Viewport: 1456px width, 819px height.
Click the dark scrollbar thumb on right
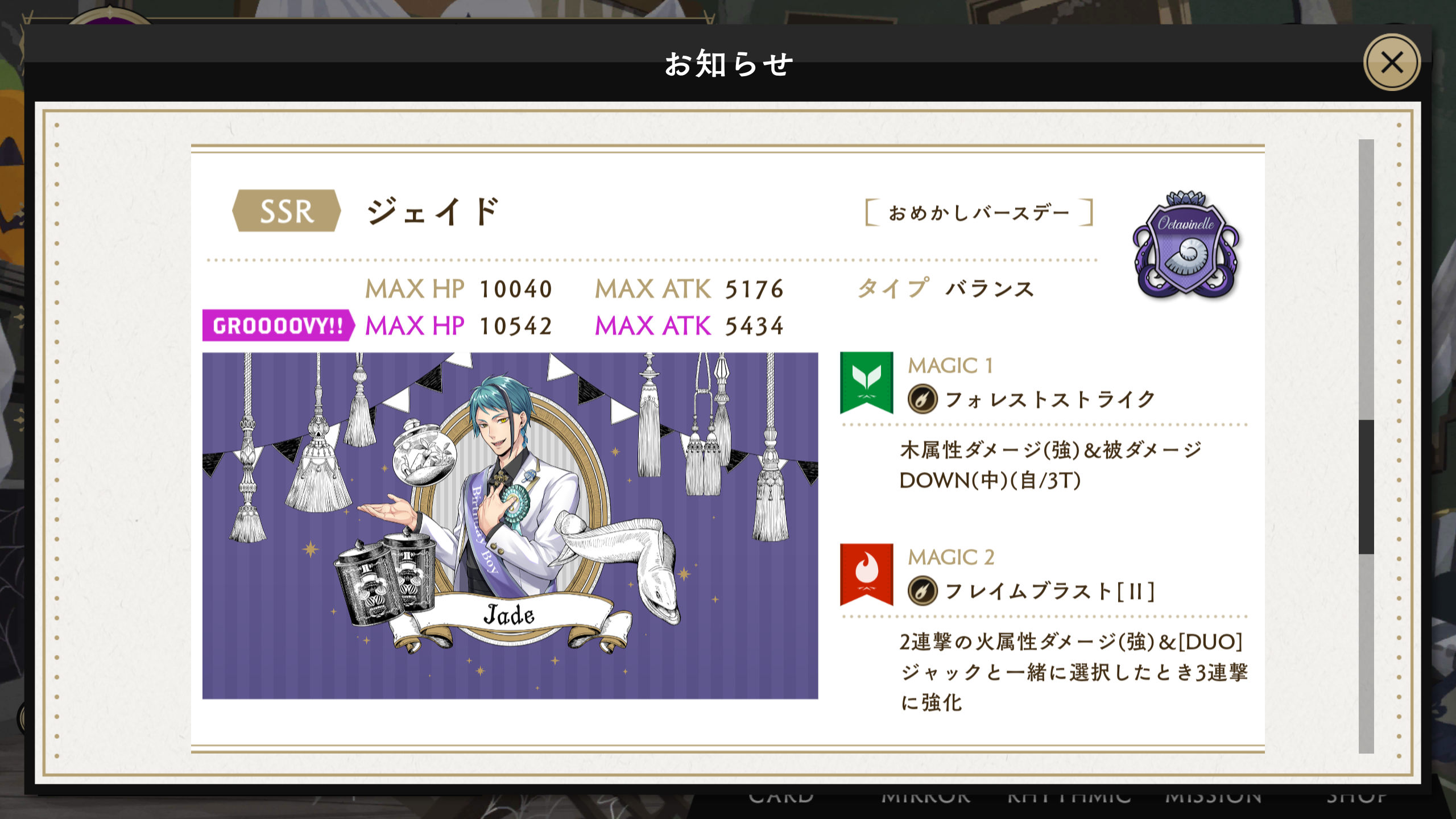pos(1366,487)
